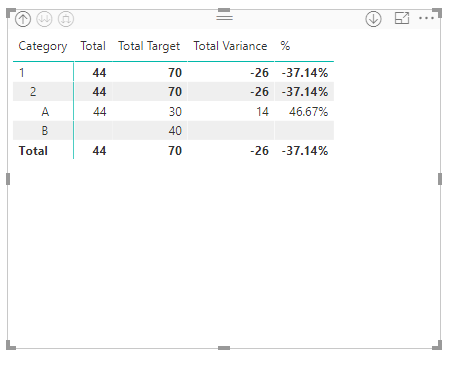
Task: Sort by the % column header
Action: click(285, 46)
